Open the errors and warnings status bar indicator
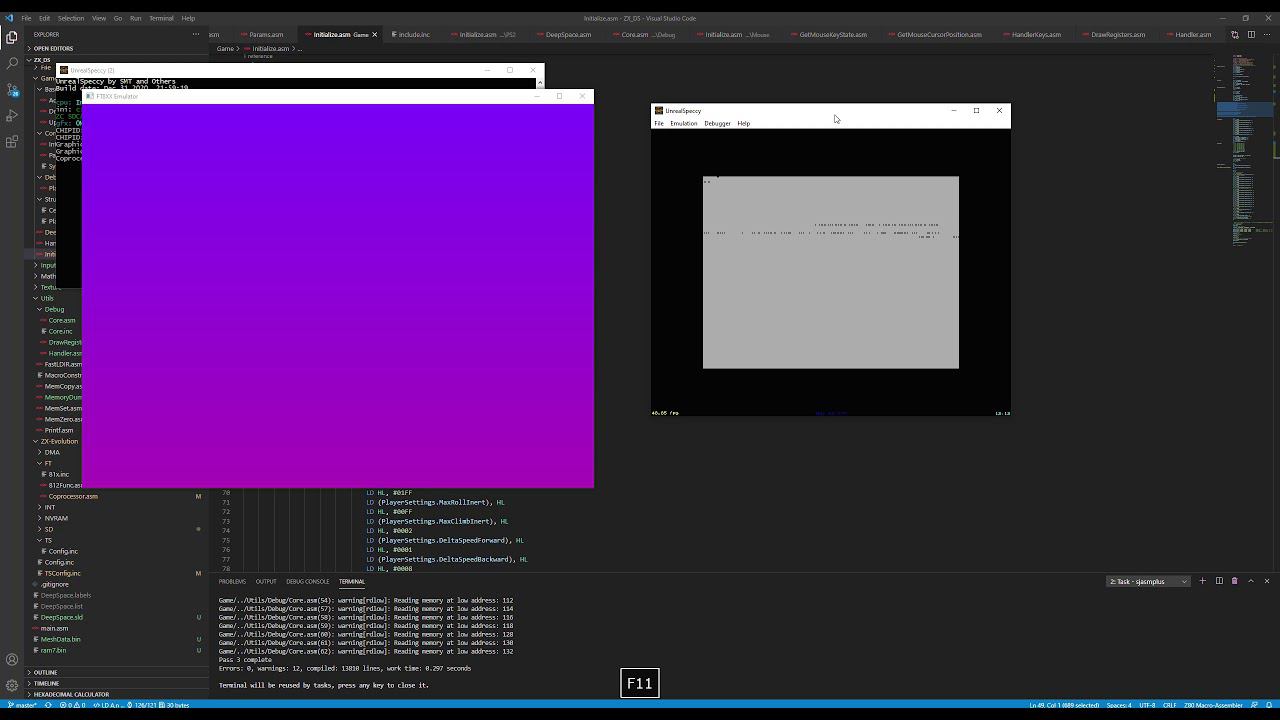 tap(73, 705)
